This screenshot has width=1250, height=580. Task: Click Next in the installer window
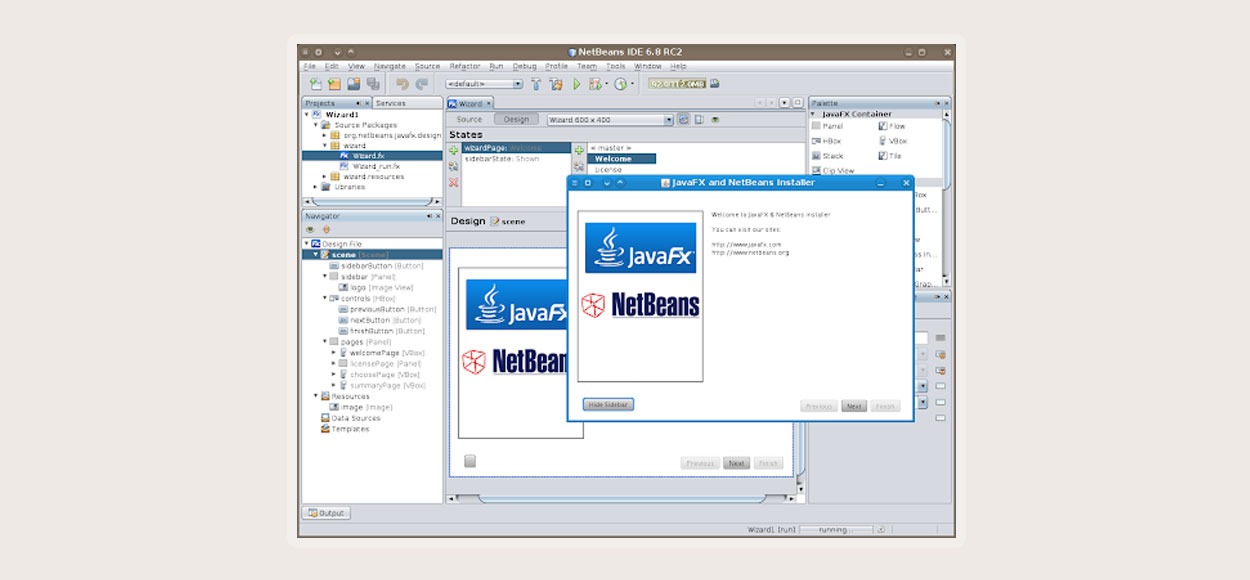pyautogui.click(x=853, y=406)
